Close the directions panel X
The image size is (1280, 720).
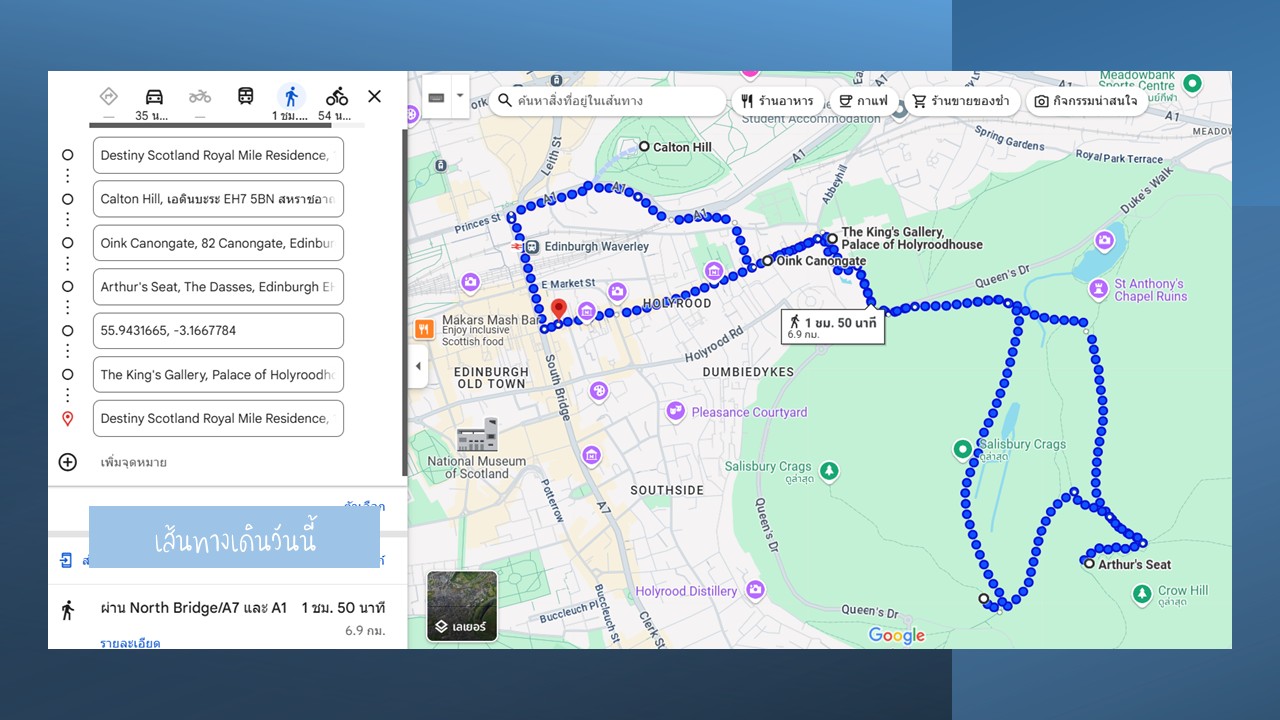(x=374, y=96)
